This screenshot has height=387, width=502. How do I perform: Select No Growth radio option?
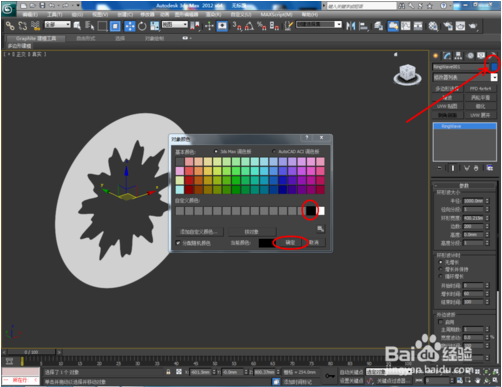441,262
